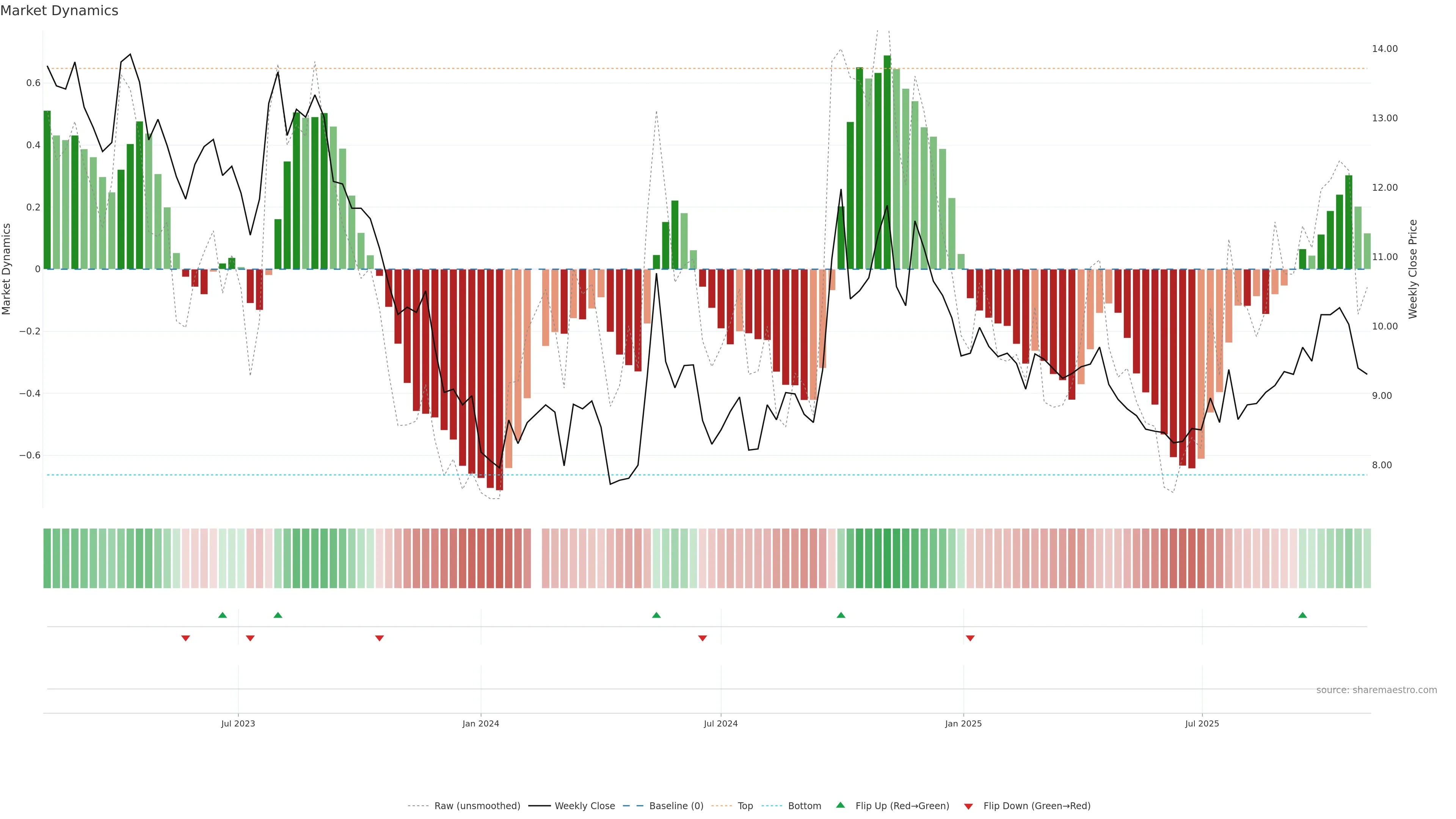Click the red flip-down marker just after Jan 2025
The image size is (1456, 819).
click(970, 638)
